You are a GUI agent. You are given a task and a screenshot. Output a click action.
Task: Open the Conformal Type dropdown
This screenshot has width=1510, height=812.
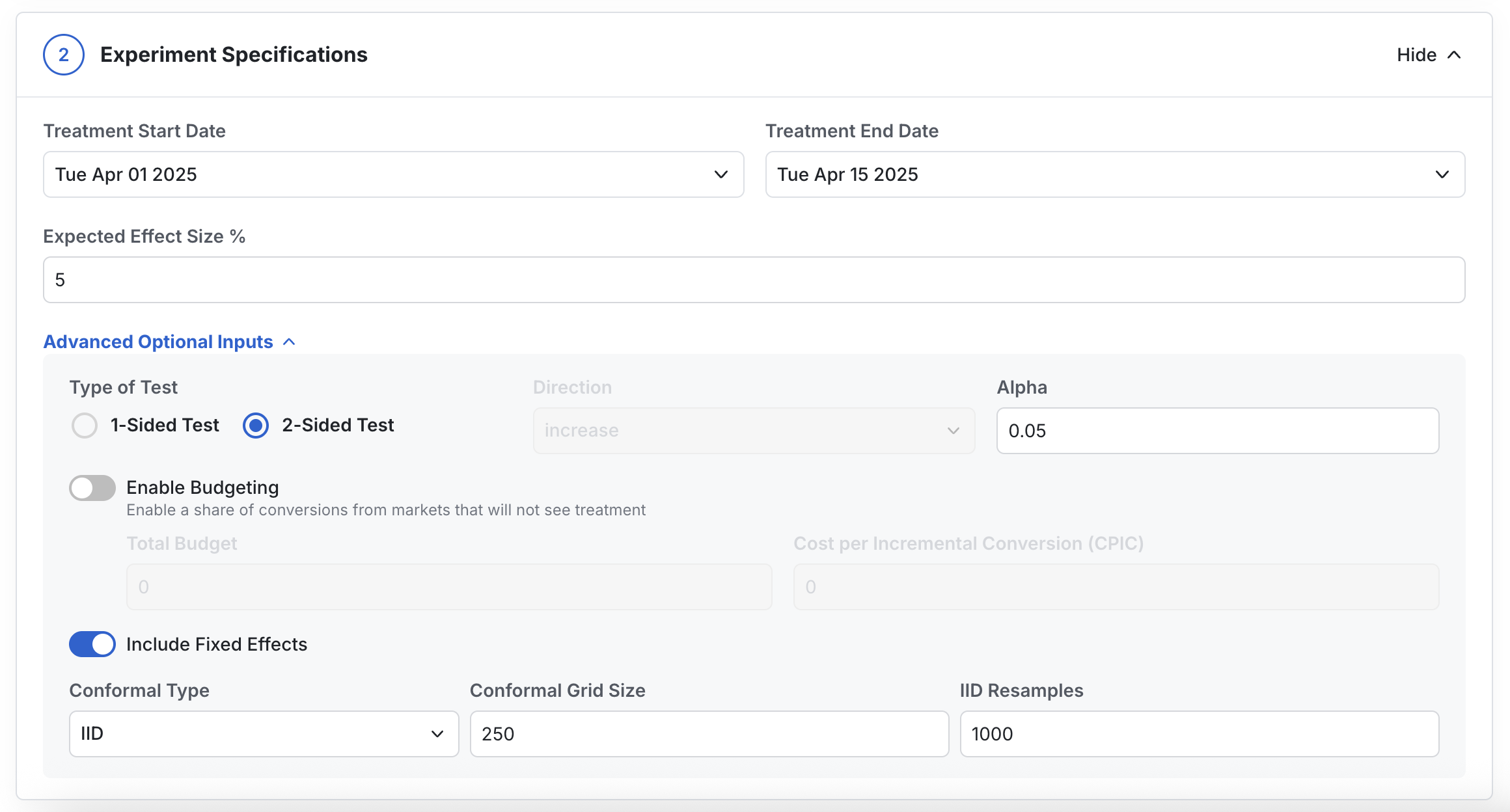click(x=263, y=734)
